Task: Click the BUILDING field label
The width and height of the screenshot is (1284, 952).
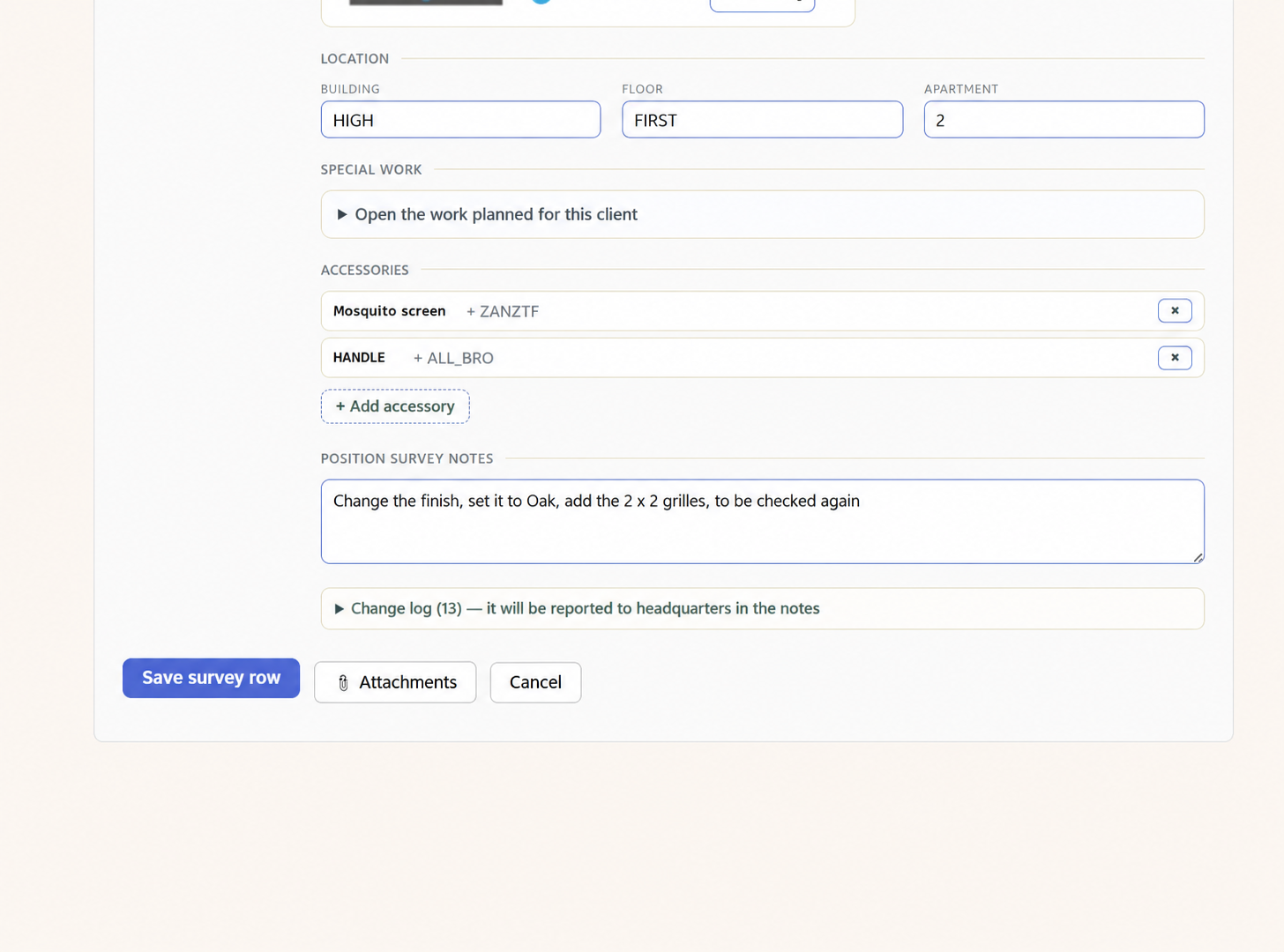Action: pyautogui.click(x=350, y=89)
